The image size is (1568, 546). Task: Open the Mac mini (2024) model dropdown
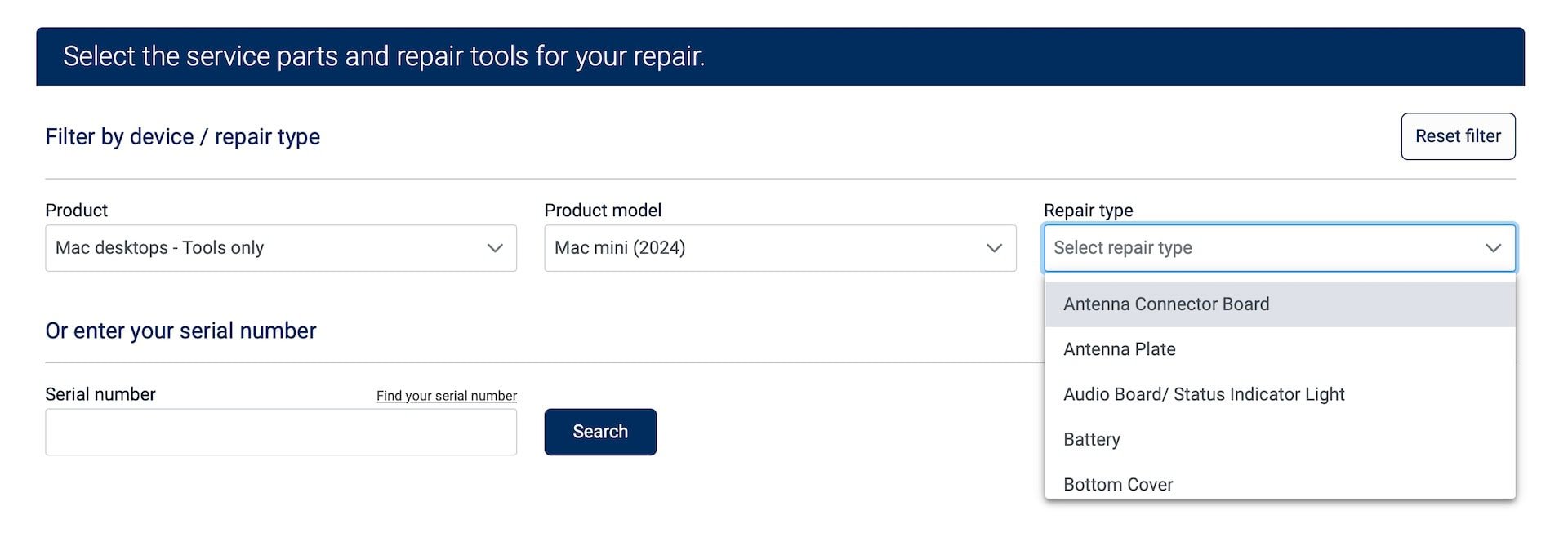point(780,248)
